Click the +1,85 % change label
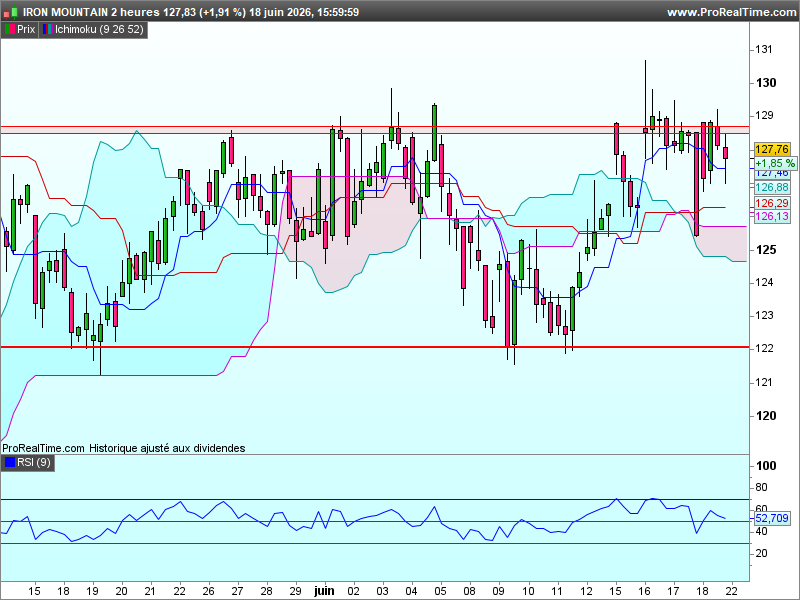Image resolution: width=800 pixels, height=600 pixels. pos(775,163)
